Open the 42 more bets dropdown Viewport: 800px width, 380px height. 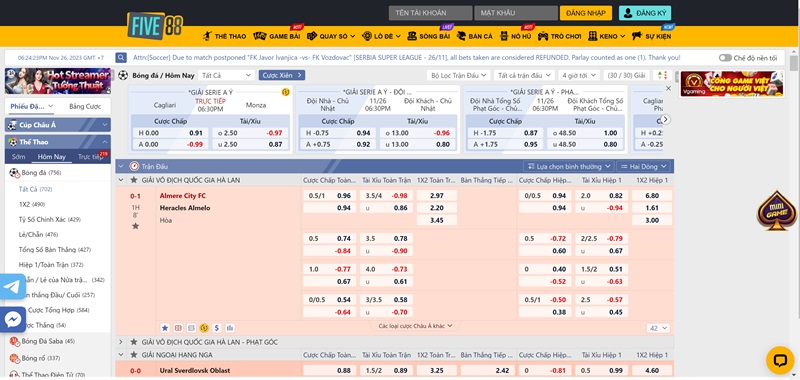[658, 328]
